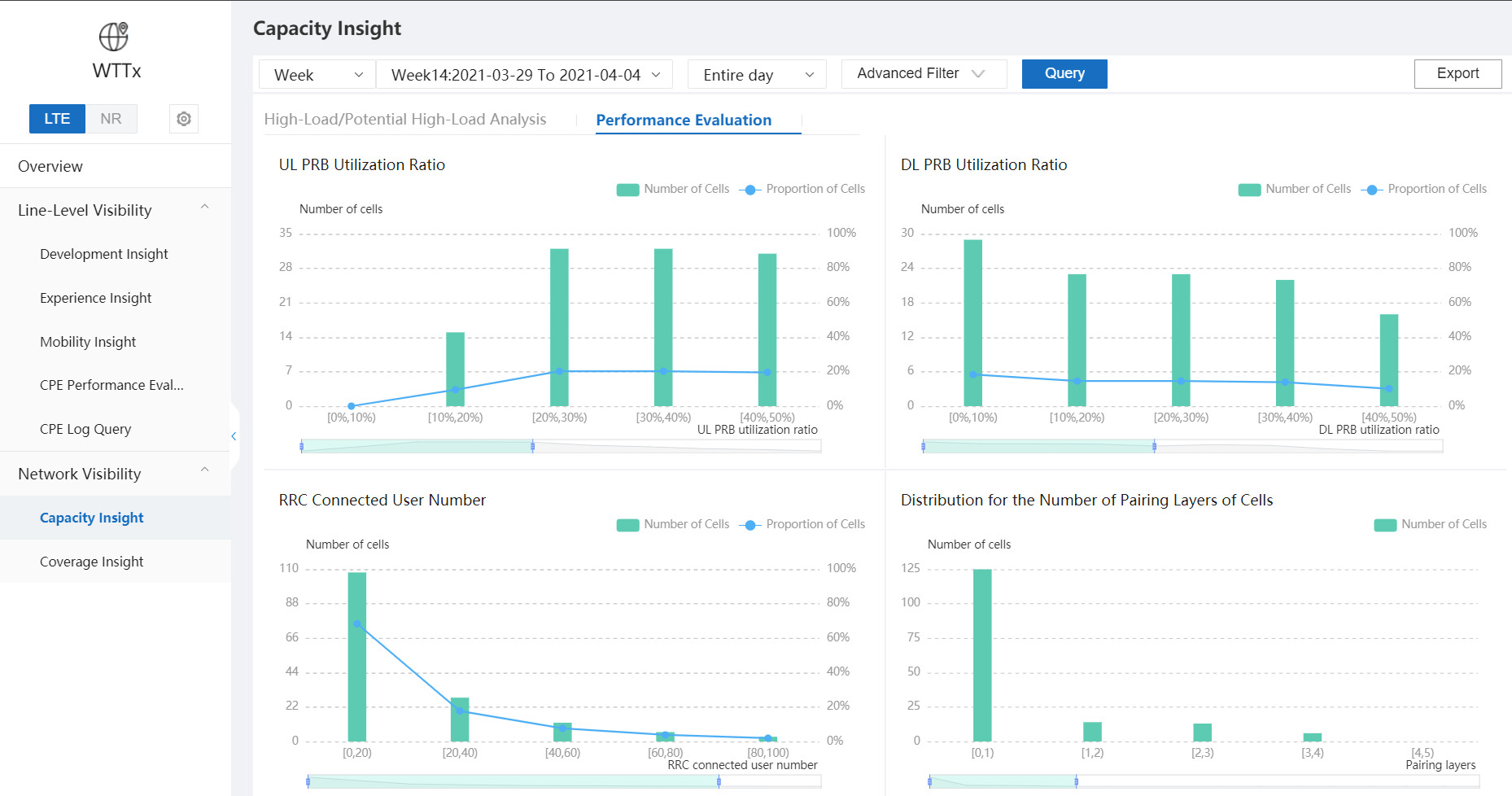Select Capacity Insight in sidebar
Screen dimensions: 1512x796
(116, 518)
